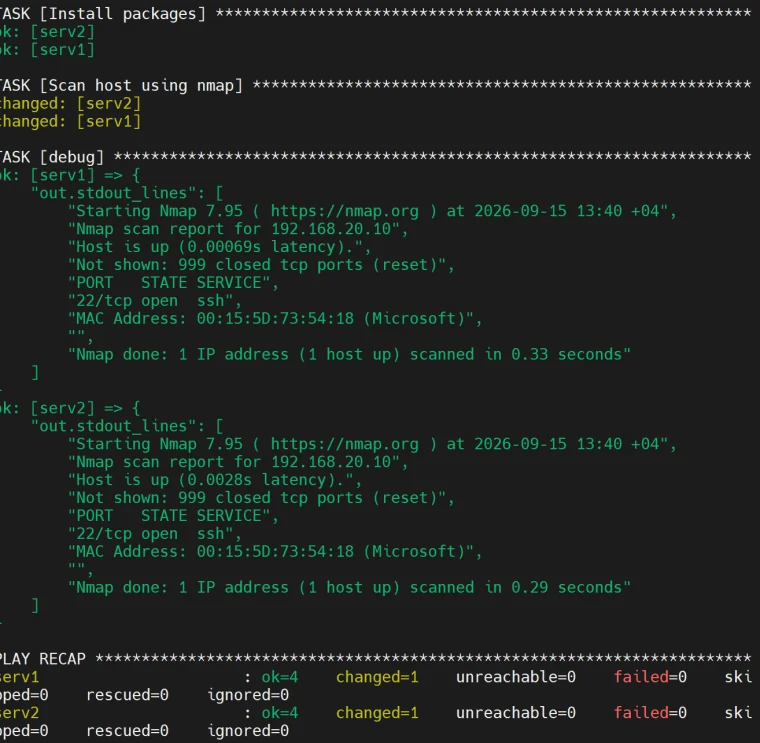Click 'ok: [serv1]' under Install packages

(47, 50)
